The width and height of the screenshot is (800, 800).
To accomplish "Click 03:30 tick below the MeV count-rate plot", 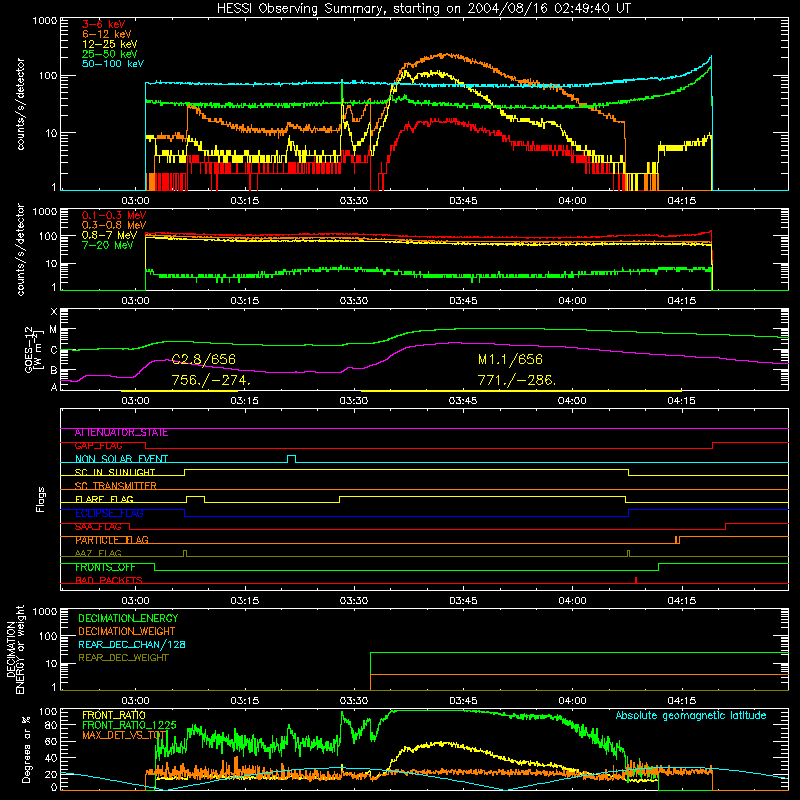I will coord(354,301).
